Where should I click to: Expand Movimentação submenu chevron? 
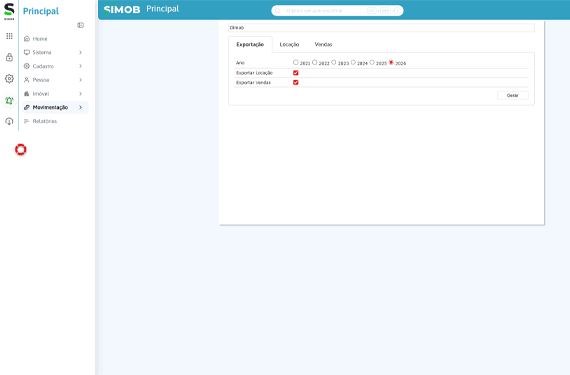pos(80,107)
